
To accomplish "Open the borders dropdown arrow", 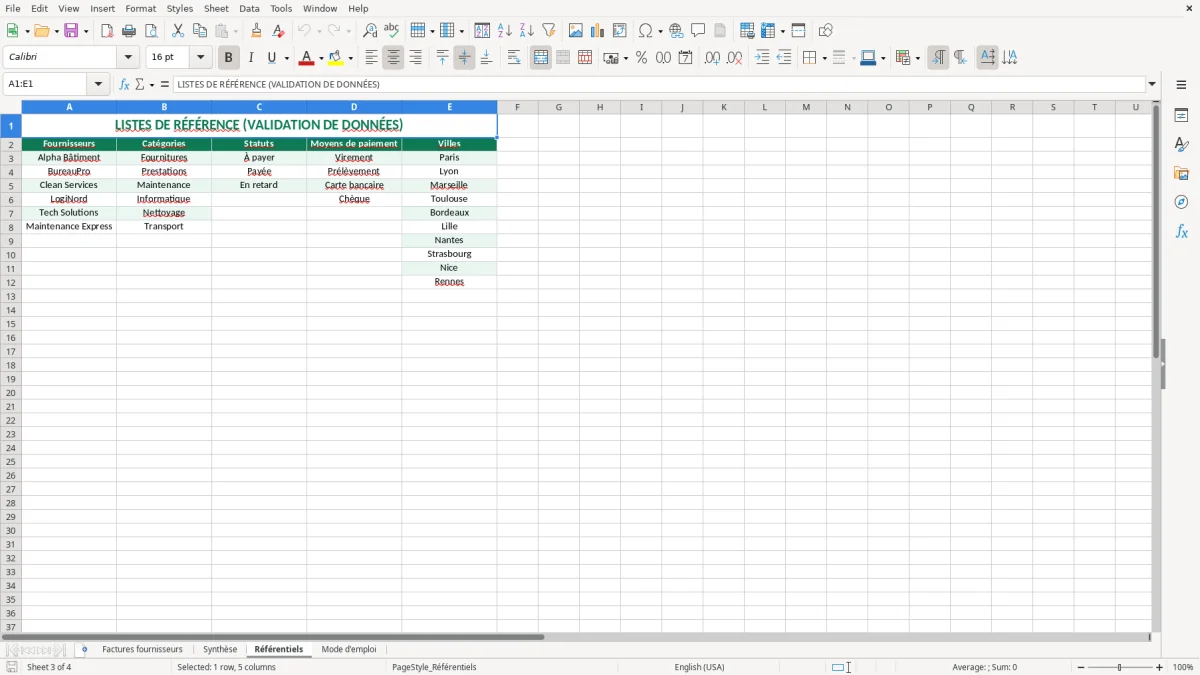I will [x=824, y=59].
